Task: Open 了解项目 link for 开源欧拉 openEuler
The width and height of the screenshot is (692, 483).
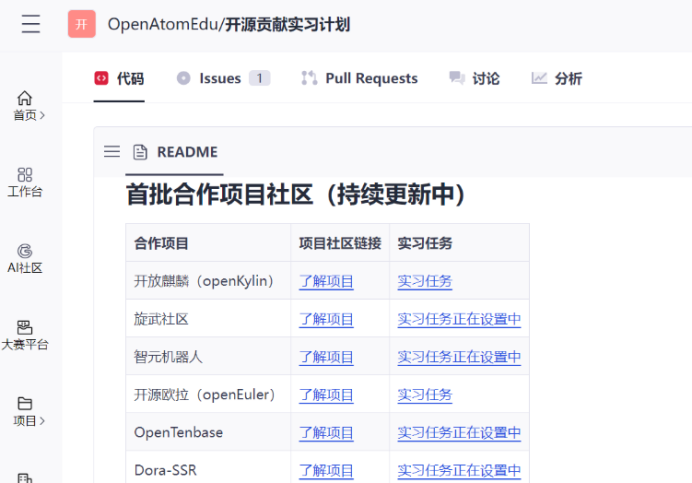Action: [x=327, y=395]
